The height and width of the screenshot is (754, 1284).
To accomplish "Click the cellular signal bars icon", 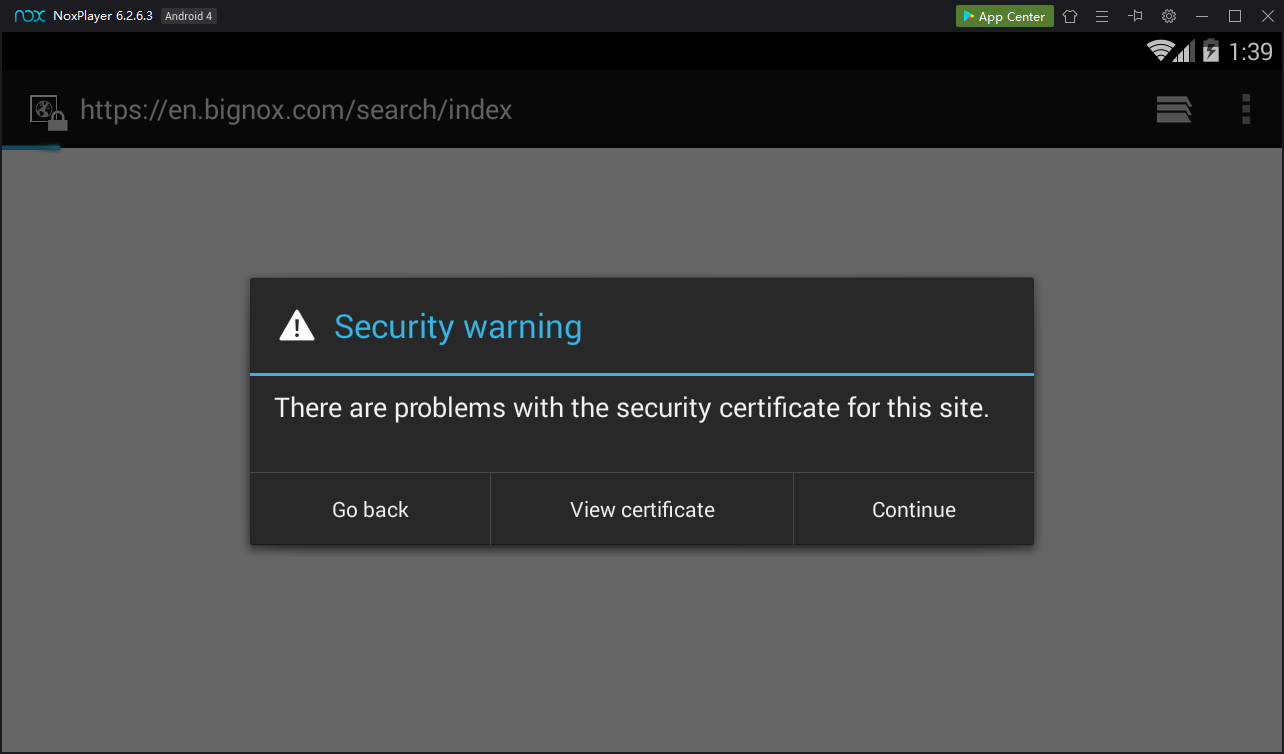I will pyautogui.click(x=1185, y=51).
